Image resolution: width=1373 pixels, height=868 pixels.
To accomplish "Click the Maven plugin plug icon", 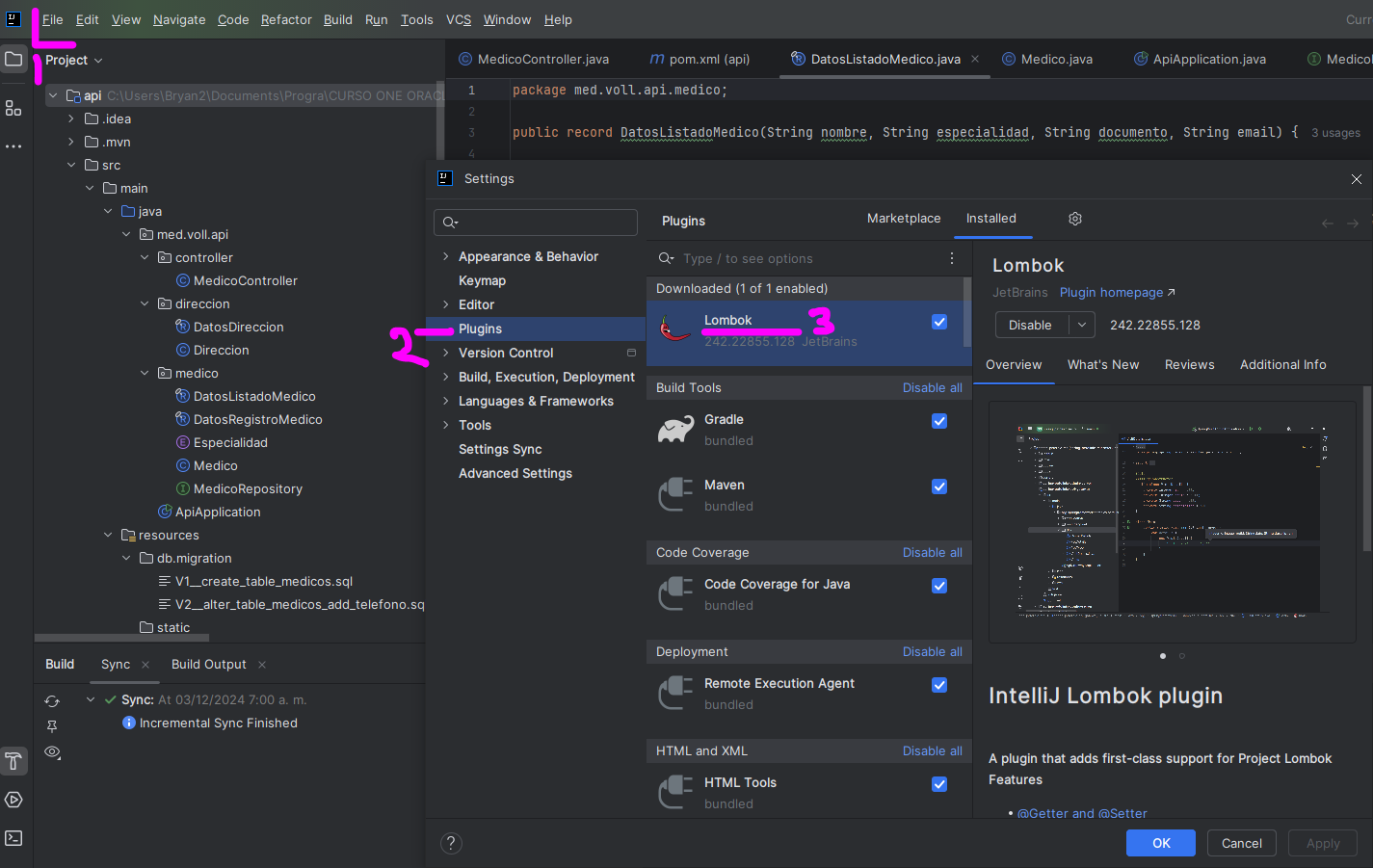I will (675, 495).
